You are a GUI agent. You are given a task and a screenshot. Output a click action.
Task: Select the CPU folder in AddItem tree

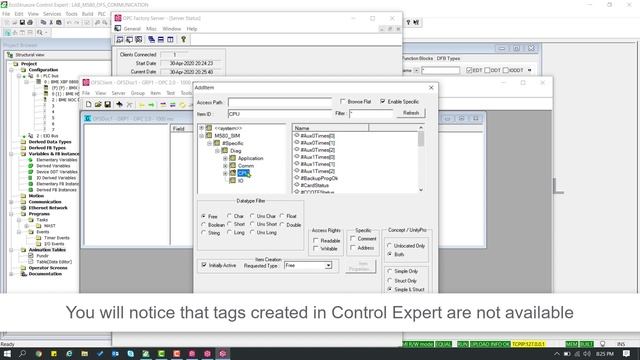(243, 173)
